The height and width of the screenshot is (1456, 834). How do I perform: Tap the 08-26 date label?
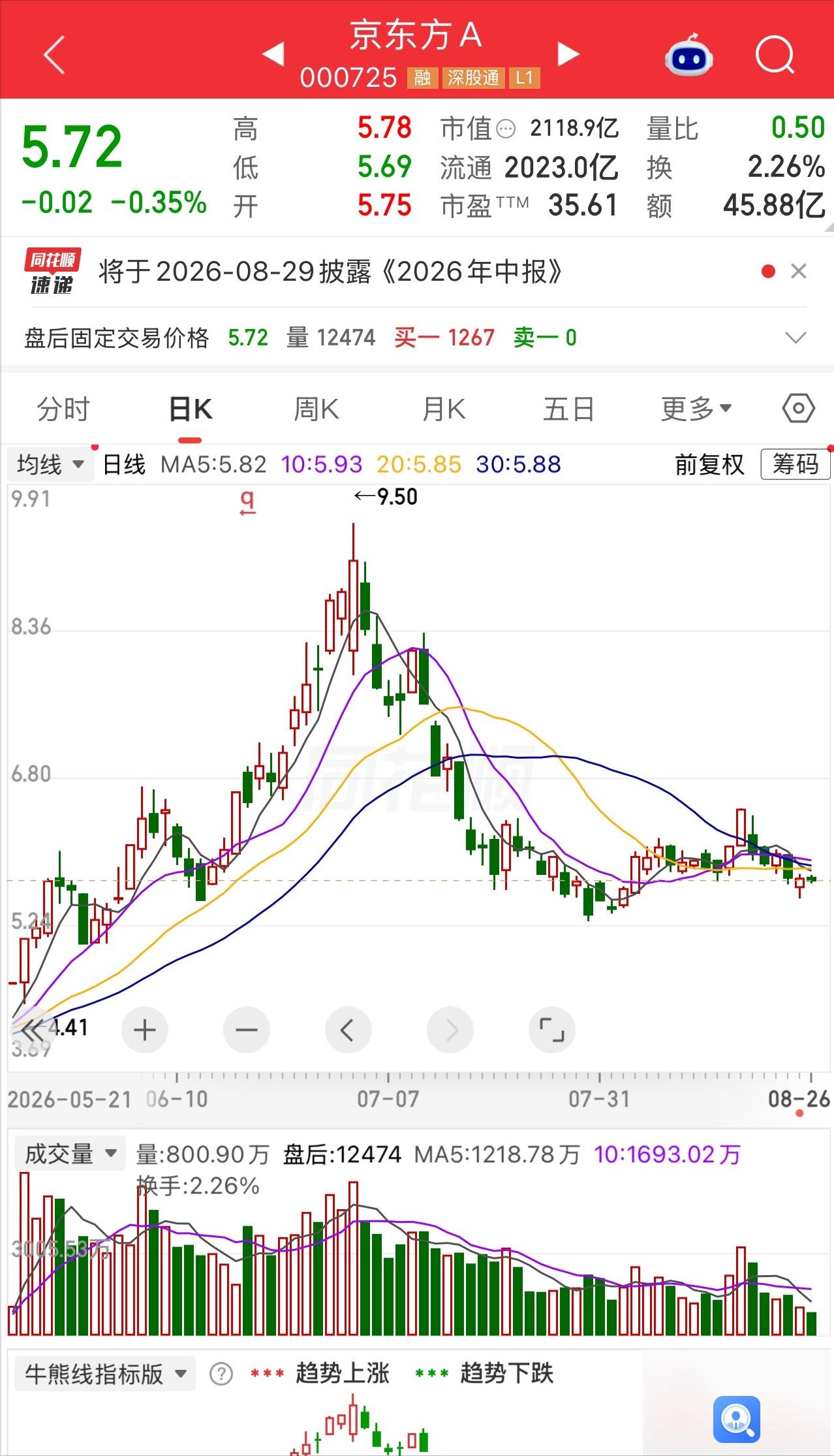click(799, 1098)
